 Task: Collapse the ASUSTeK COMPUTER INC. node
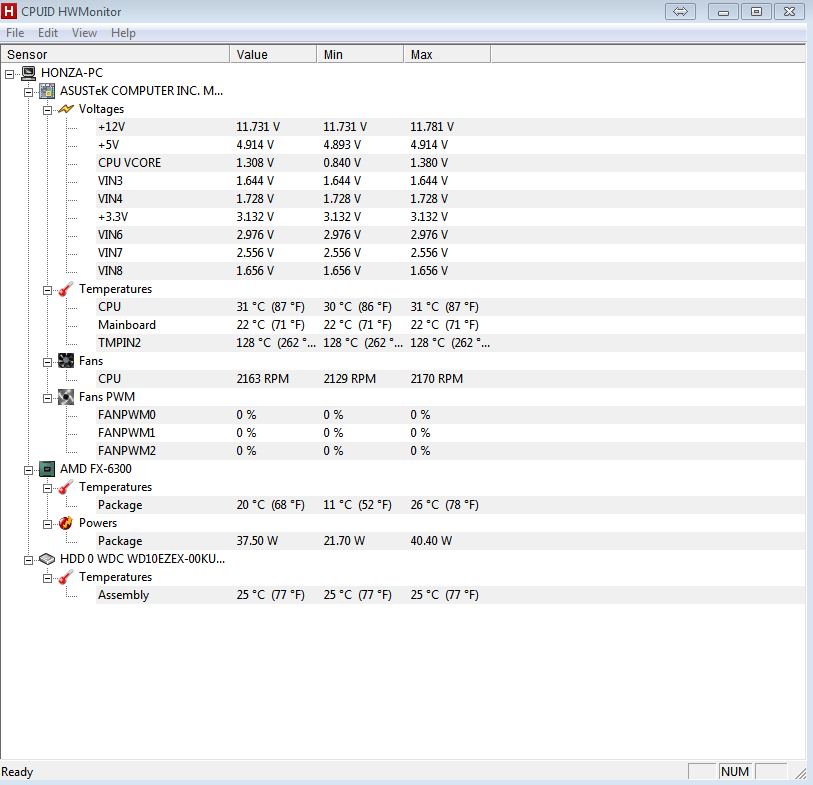(29, 92)
